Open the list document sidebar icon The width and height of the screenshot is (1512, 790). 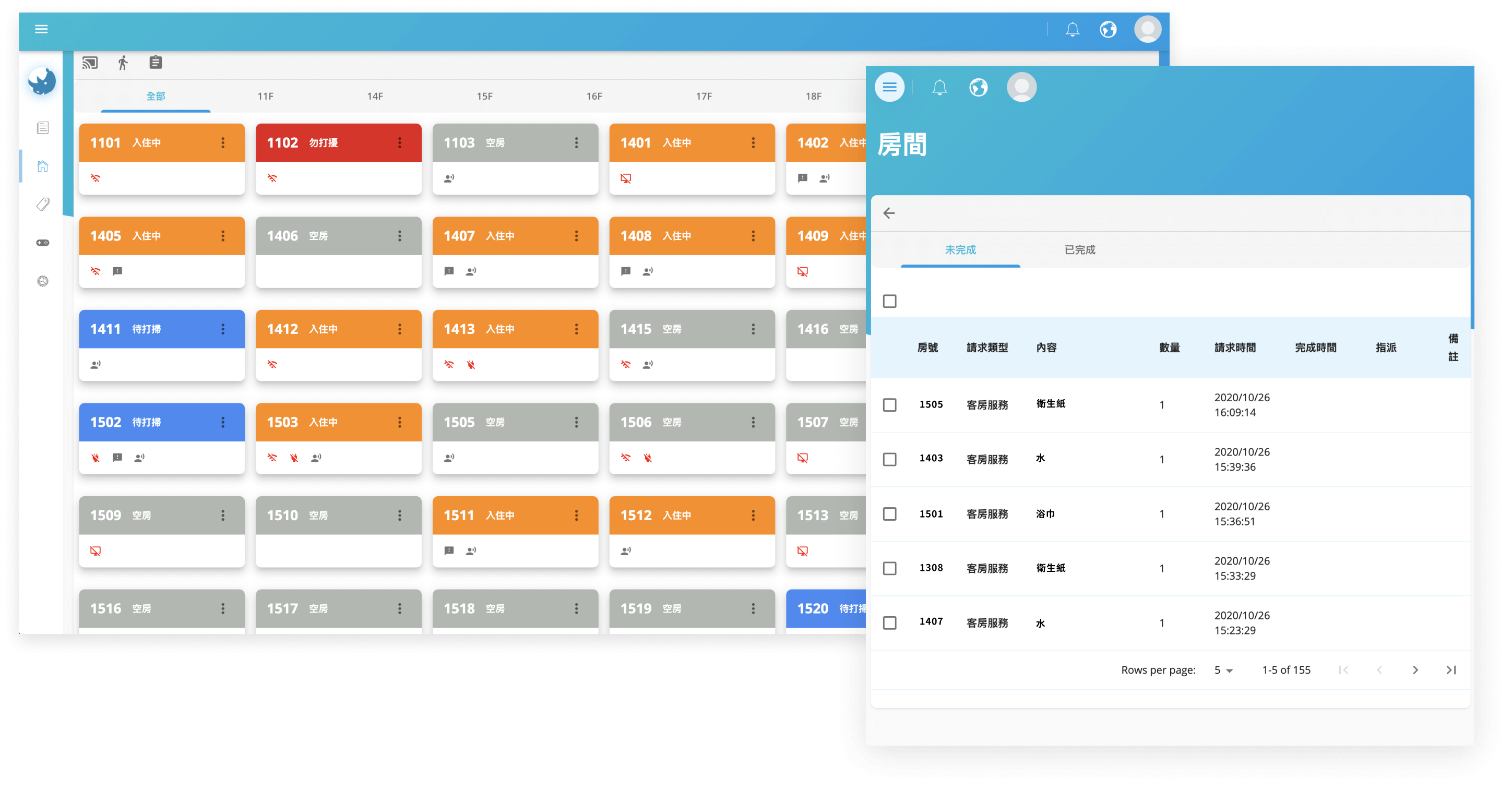click(43, 127)
